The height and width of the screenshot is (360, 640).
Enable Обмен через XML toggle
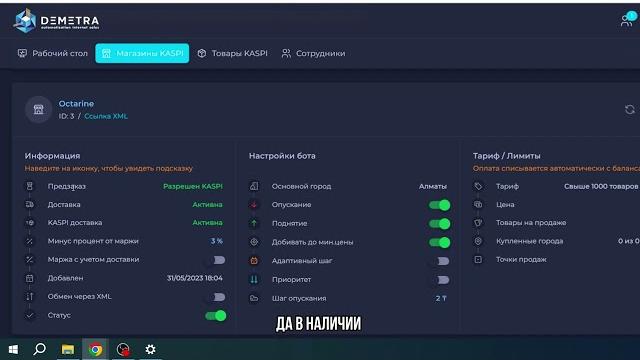click(217, 297)
